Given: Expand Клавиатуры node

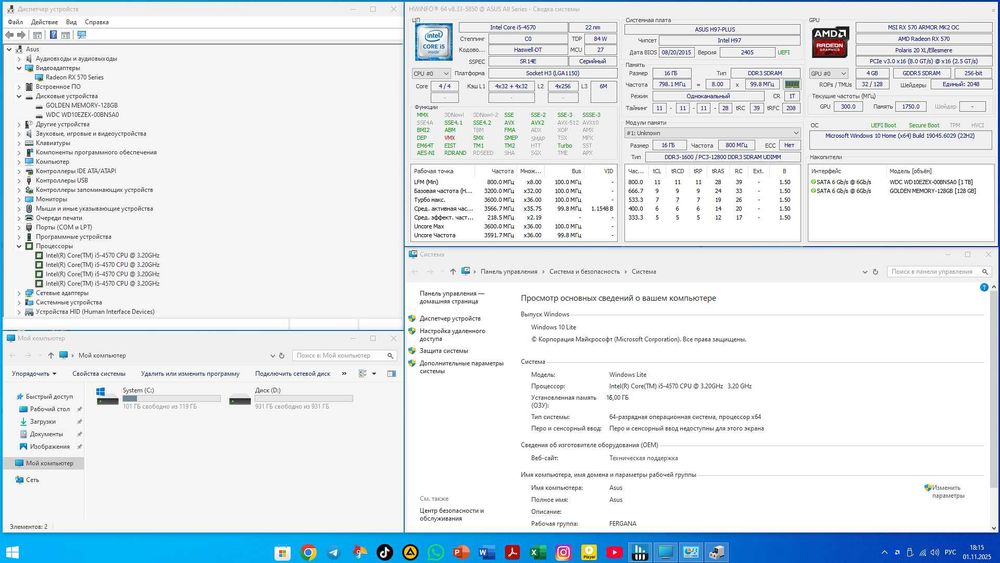Looking at the screenshot, I should 19,143.
